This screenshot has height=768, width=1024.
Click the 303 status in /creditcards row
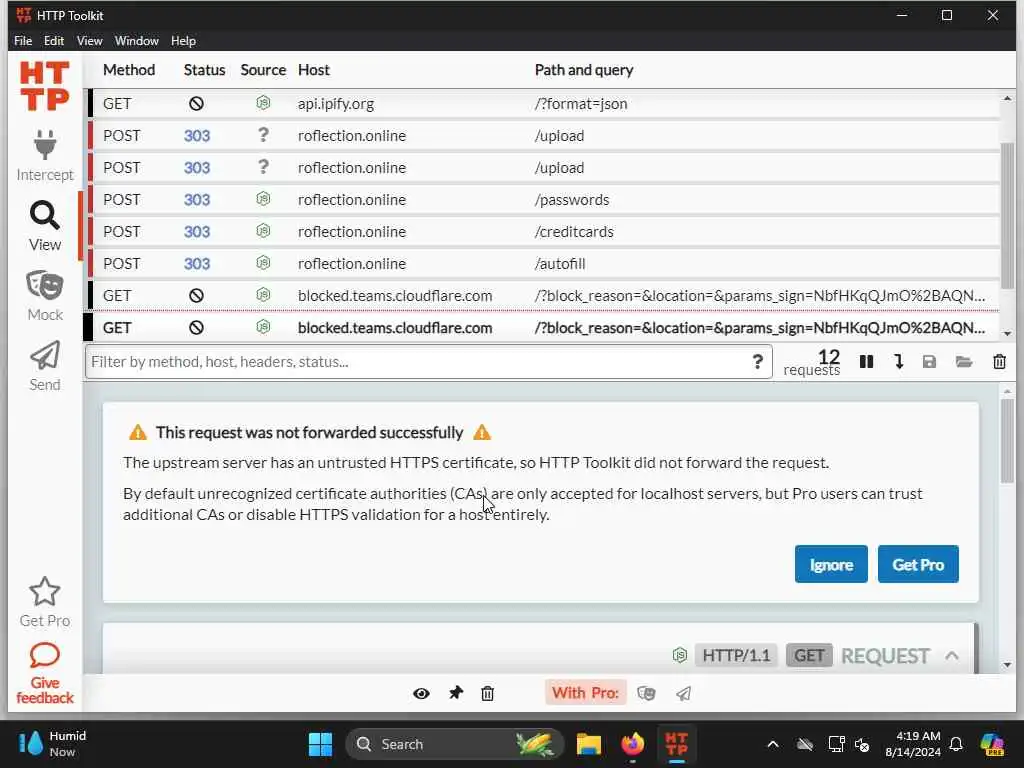click(197, 232)
